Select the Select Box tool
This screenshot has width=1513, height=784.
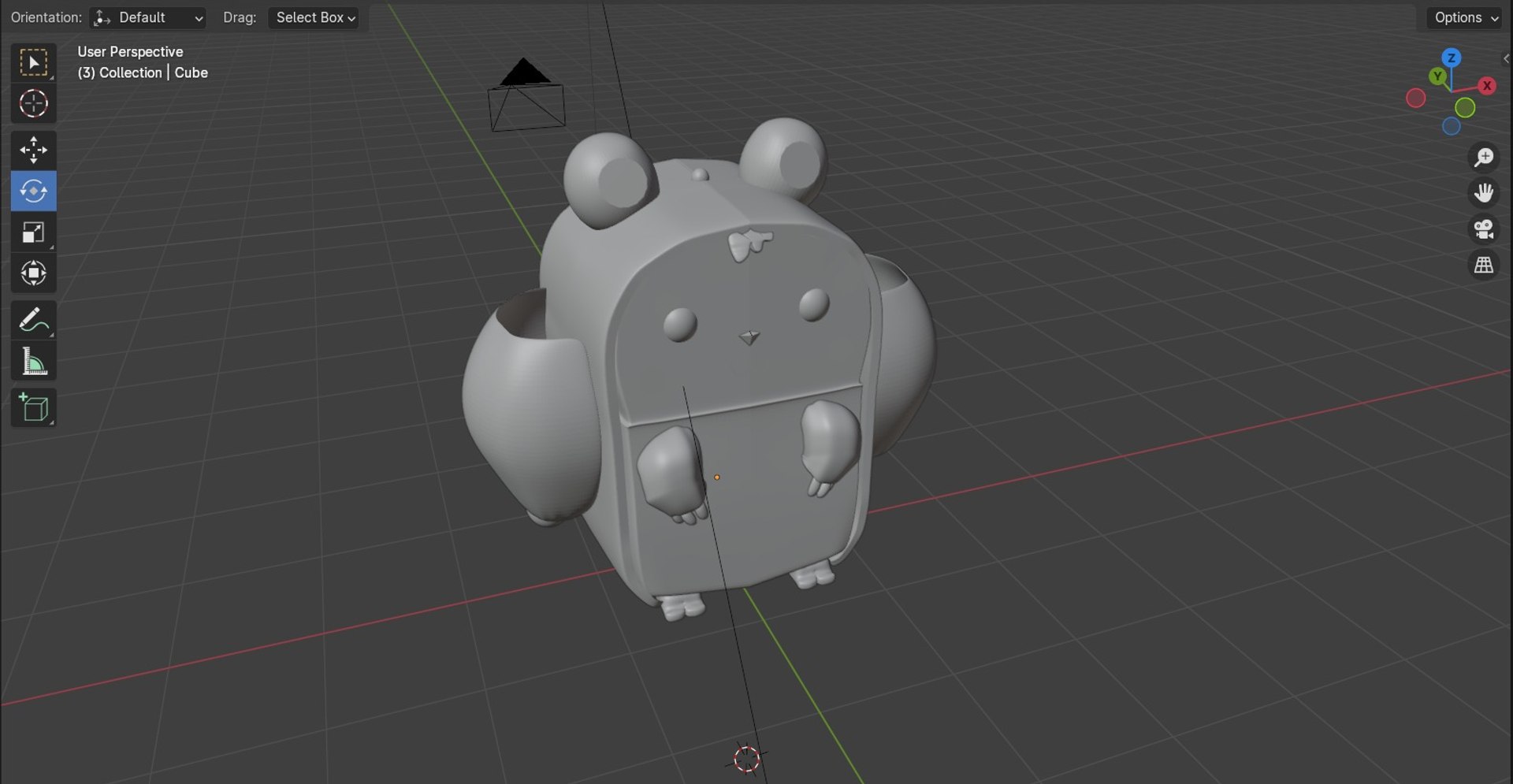(33, 62)
